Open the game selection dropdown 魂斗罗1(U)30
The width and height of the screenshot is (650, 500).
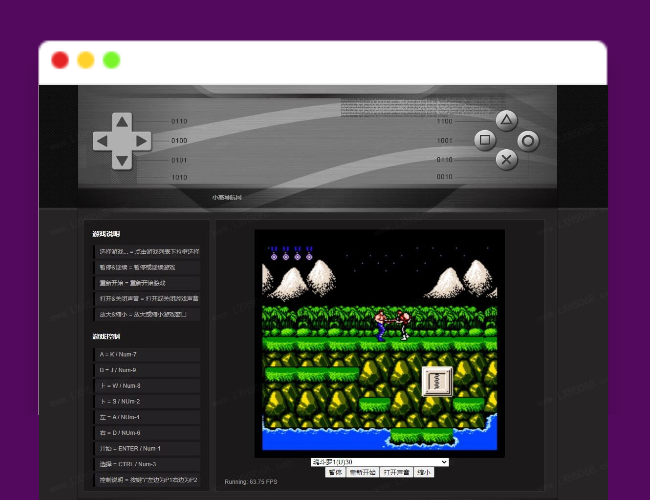click(379, 462)
